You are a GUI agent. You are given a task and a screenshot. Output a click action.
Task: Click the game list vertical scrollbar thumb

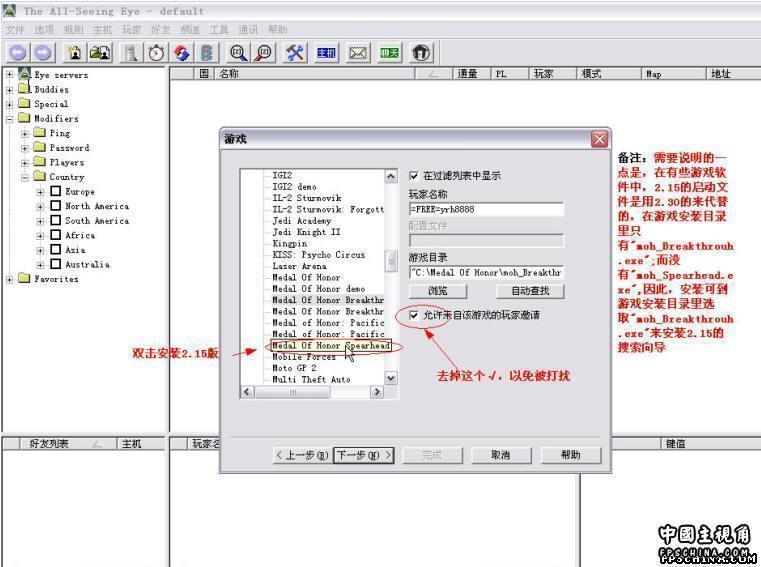click(391, 260)
